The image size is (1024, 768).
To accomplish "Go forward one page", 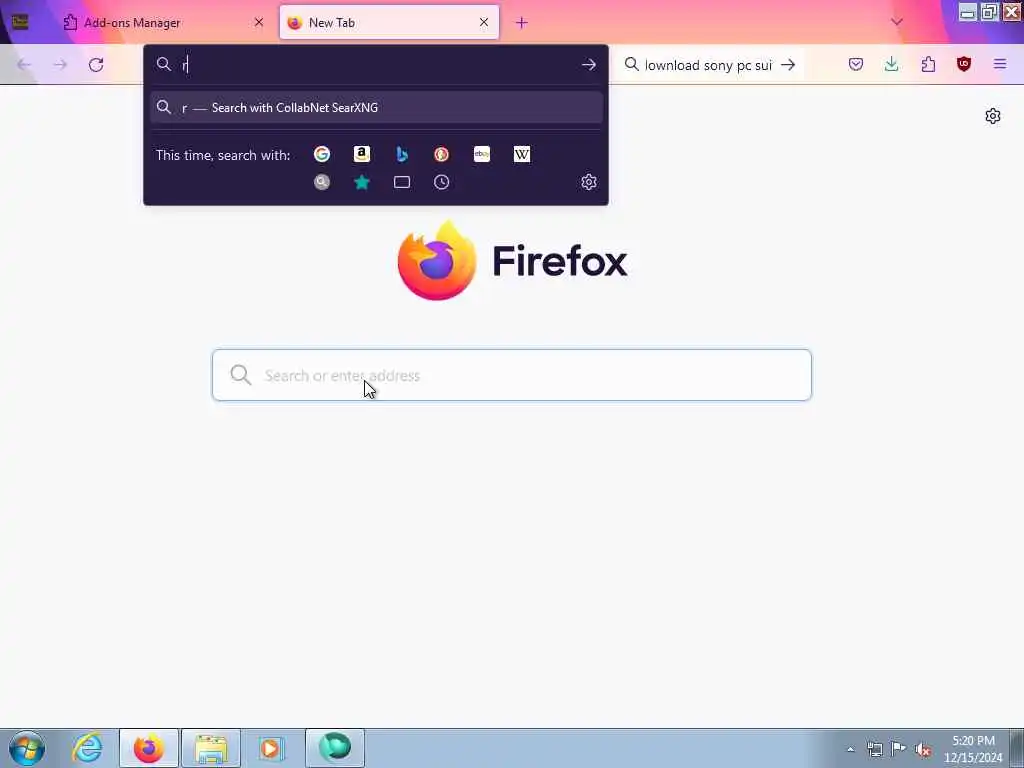I will [60, 65].
